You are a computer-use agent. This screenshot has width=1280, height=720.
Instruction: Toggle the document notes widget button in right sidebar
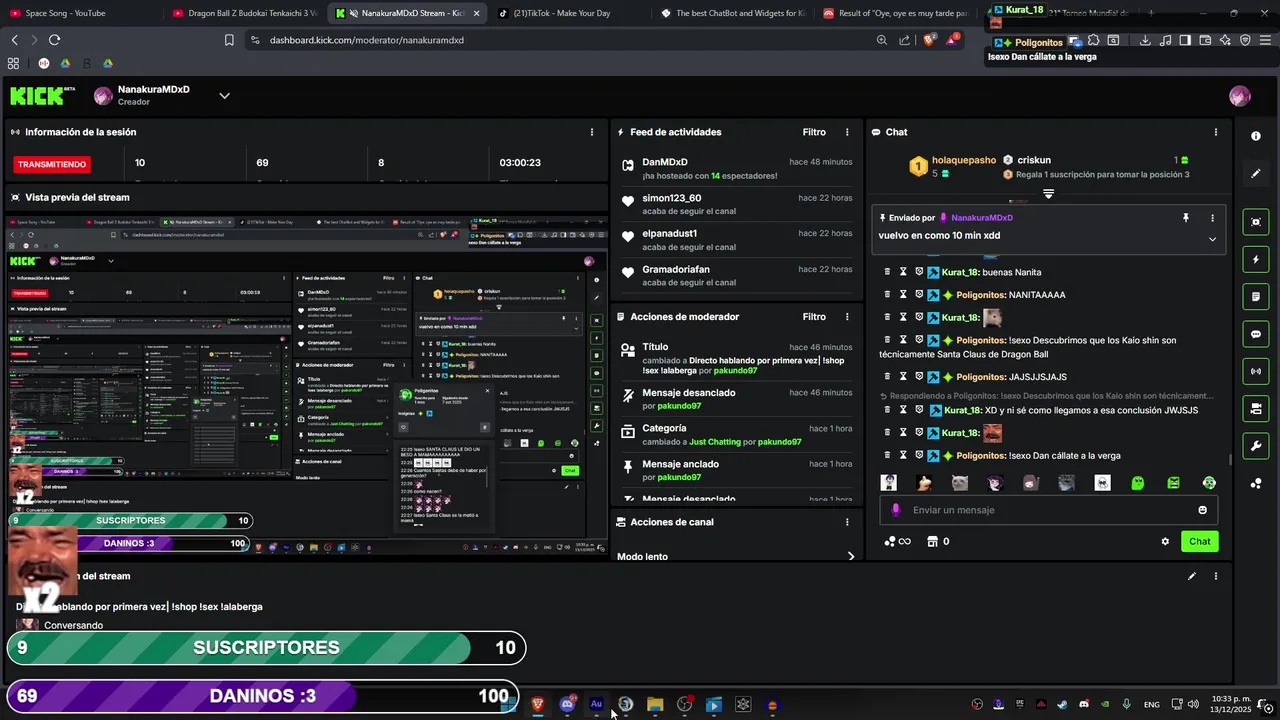pos(1255,297)
